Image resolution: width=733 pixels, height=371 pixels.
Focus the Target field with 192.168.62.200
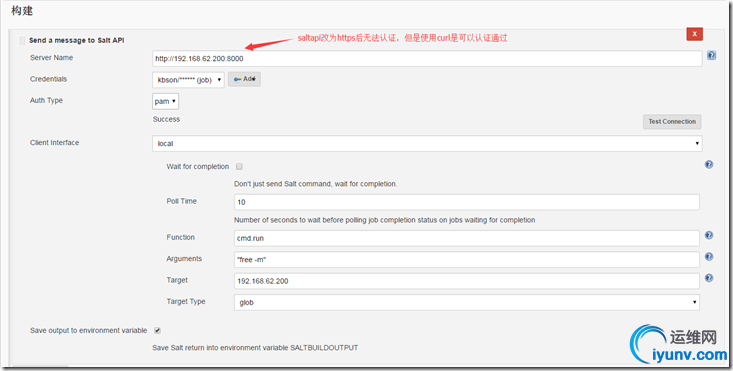(x=467, y=281)
